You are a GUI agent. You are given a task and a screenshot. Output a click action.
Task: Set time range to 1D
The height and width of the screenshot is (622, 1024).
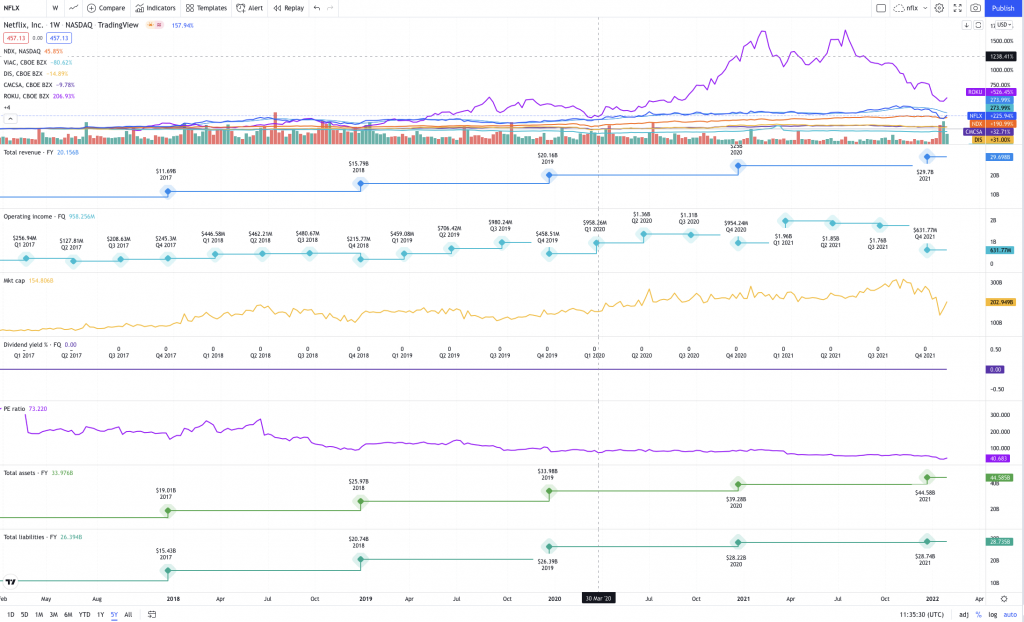pos(10,615)
